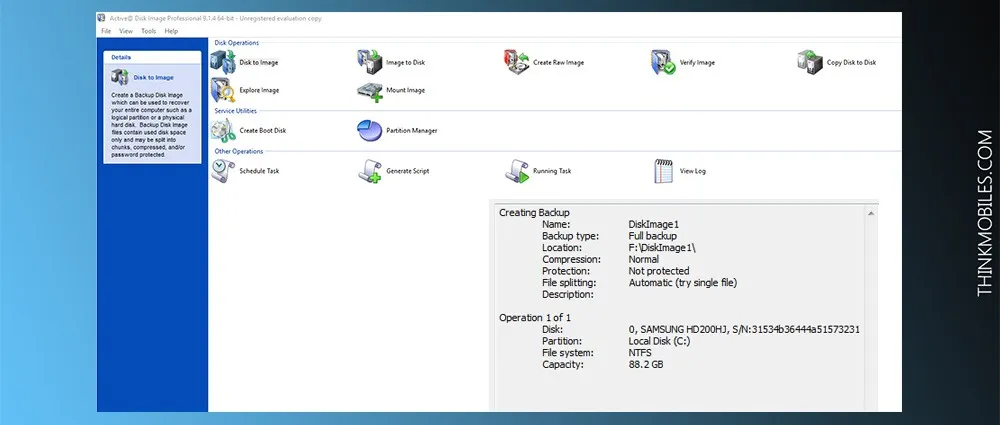
Task: Click the Running Task label
Action: (x=552, y=171)
